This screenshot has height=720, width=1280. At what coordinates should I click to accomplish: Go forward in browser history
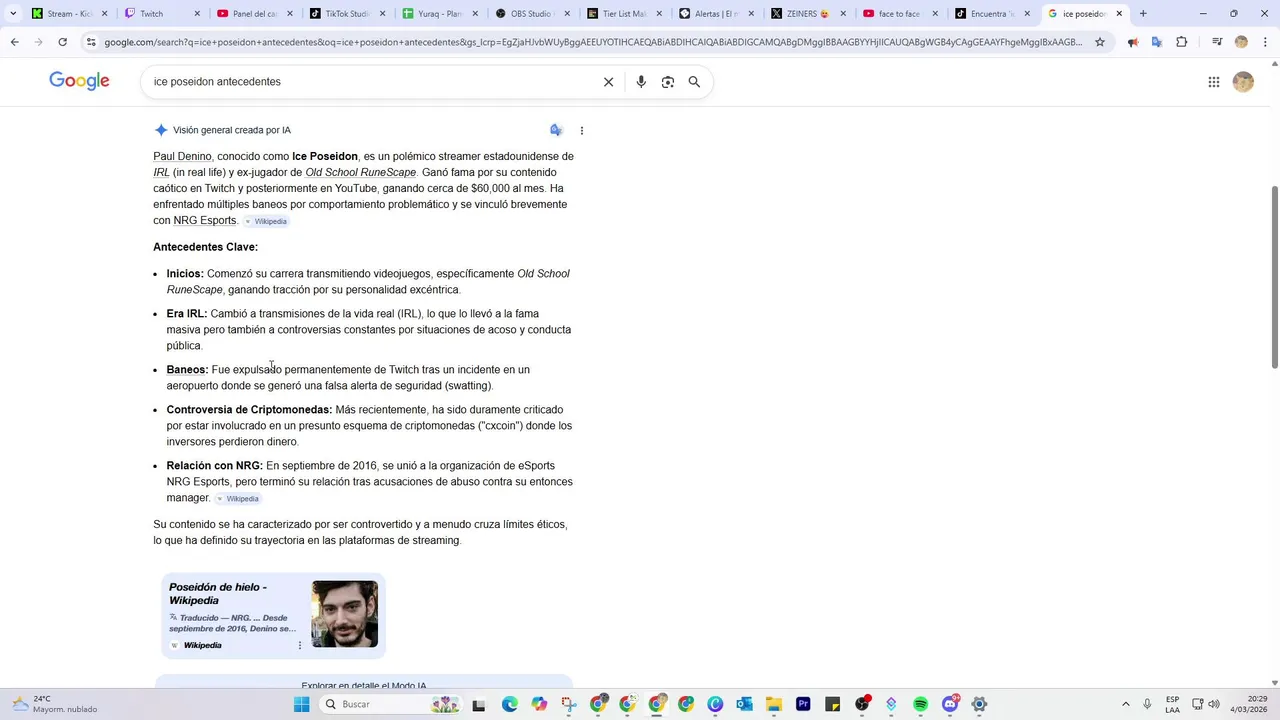point(38,42)
